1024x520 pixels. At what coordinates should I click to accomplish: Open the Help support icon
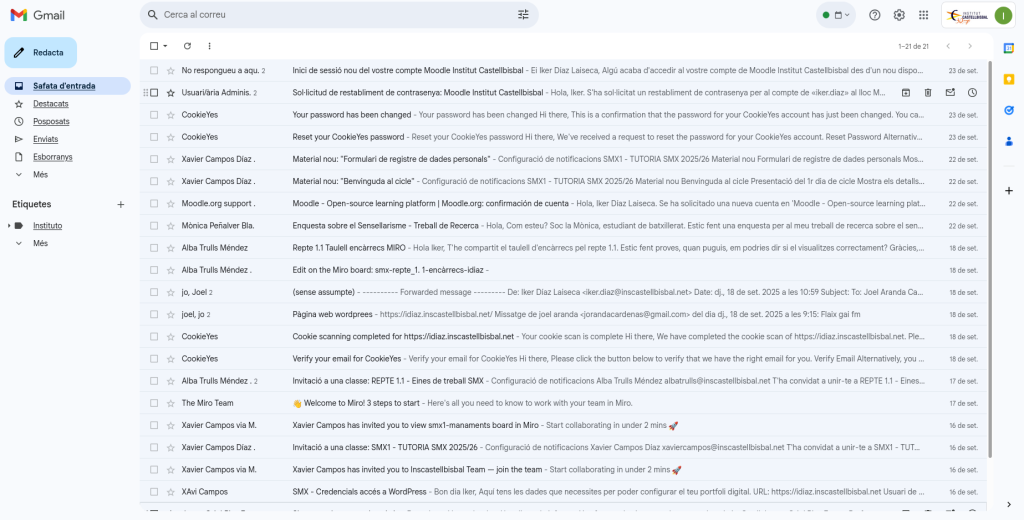click(x=875, y=15)
